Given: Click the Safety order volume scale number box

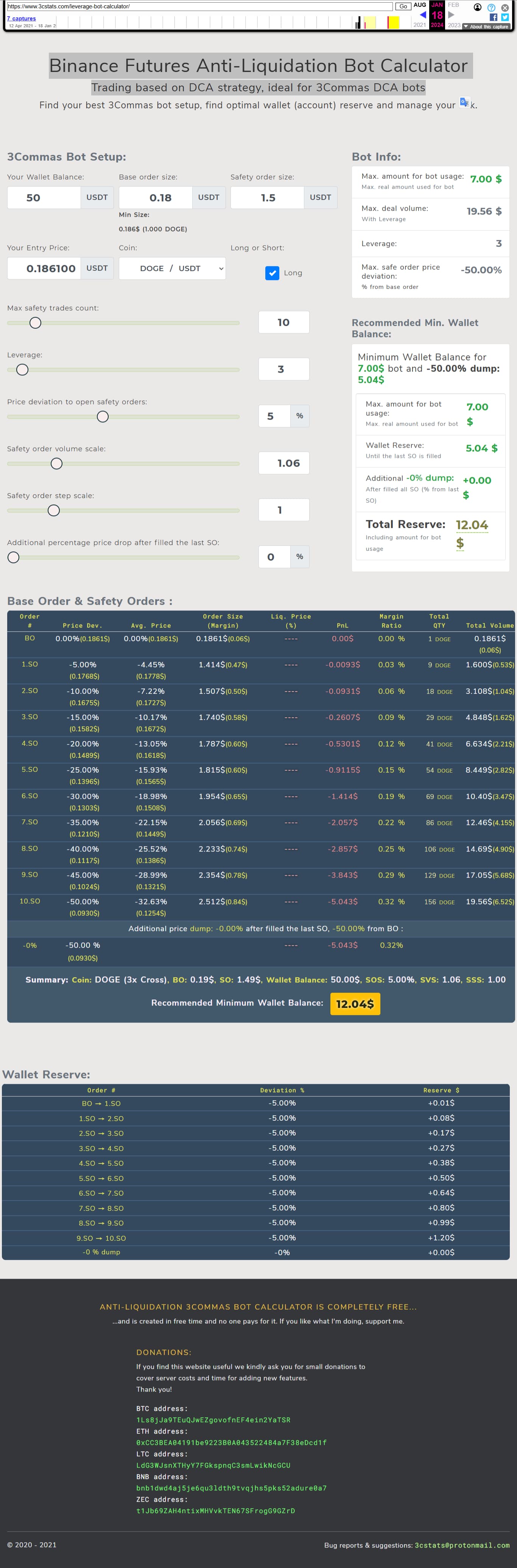Looking at the screenshot, I should tap(284, 462).
